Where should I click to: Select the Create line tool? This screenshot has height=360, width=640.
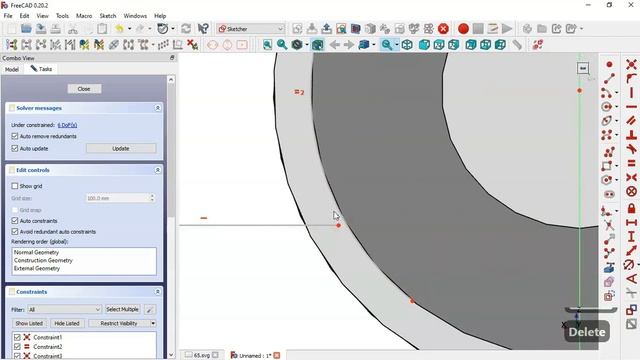click(x=609, y=78)
